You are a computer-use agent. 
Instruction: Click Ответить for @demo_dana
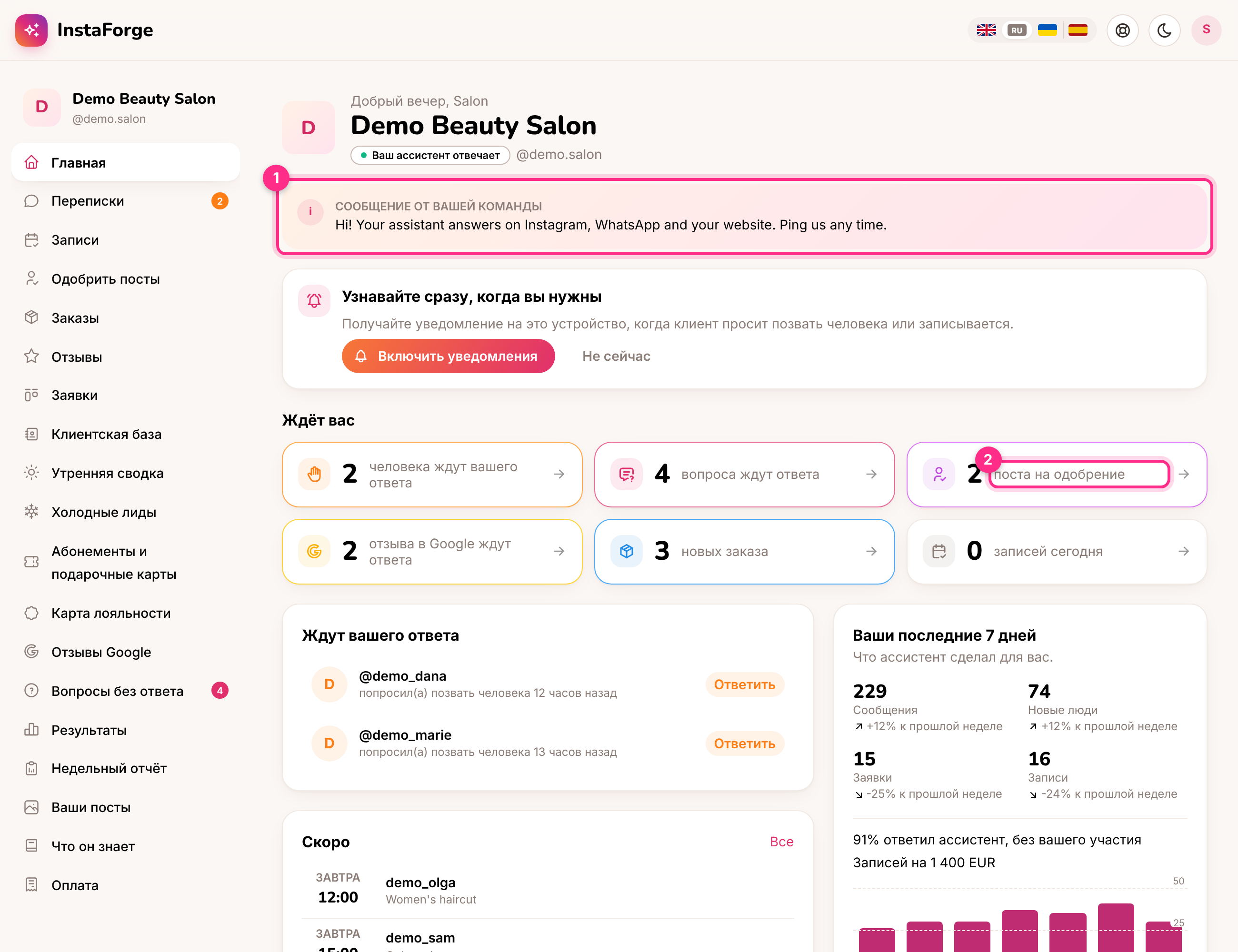click(744, 684)
